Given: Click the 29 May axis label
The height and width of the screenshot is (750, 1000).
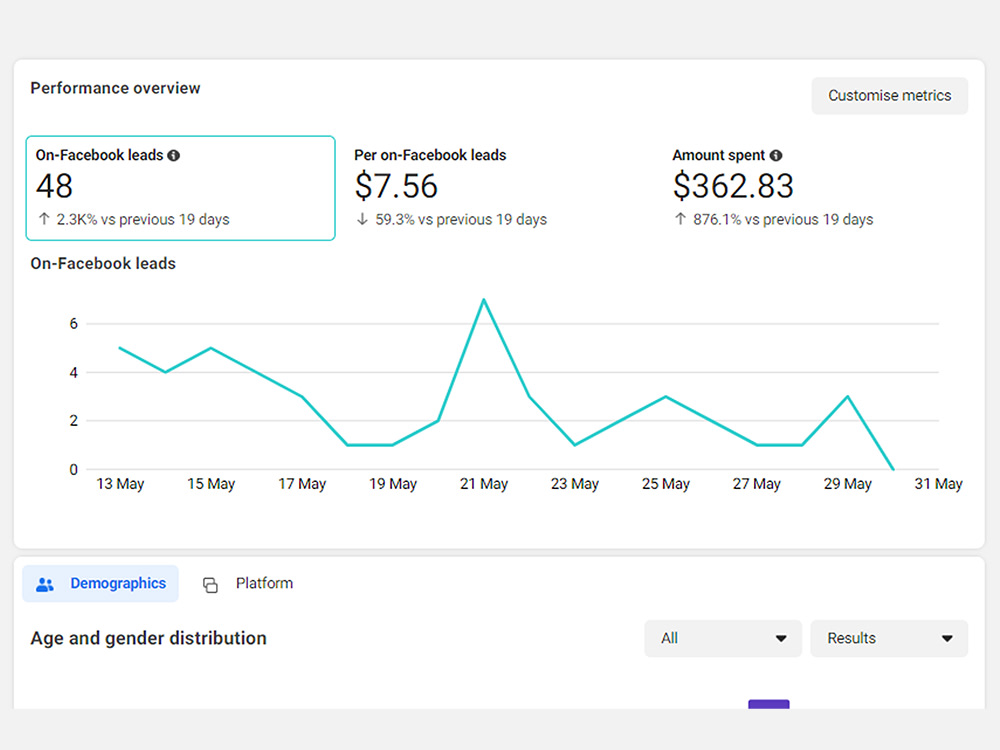Looking at the screenshot, I should coord(848,484).
